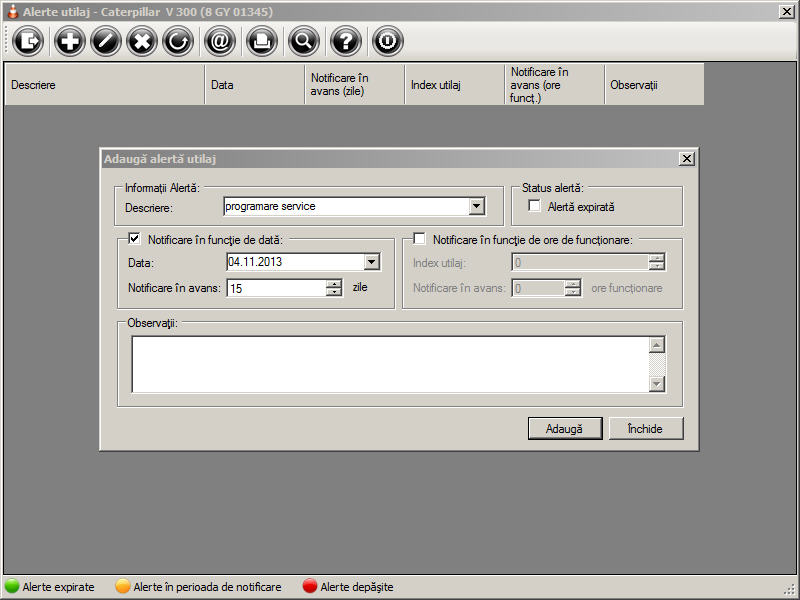The image size is (800, 600).
Task: Click Observații scrollbar up arrow
Action: [657, 345]
